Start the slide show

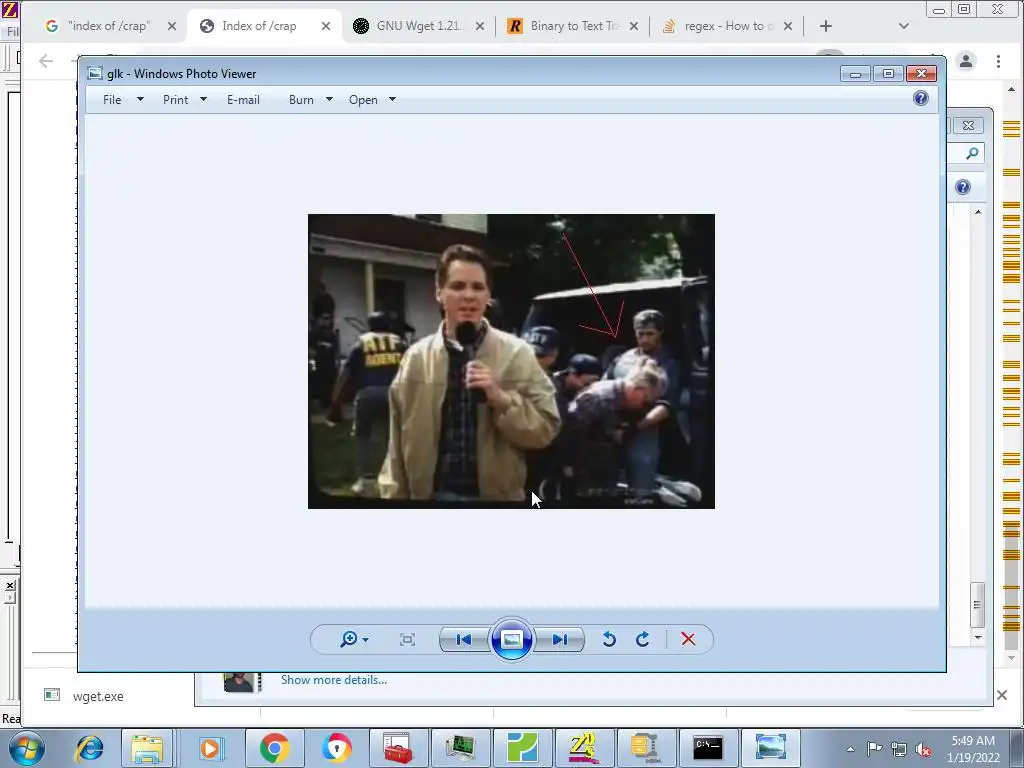(x=511, y=639)
